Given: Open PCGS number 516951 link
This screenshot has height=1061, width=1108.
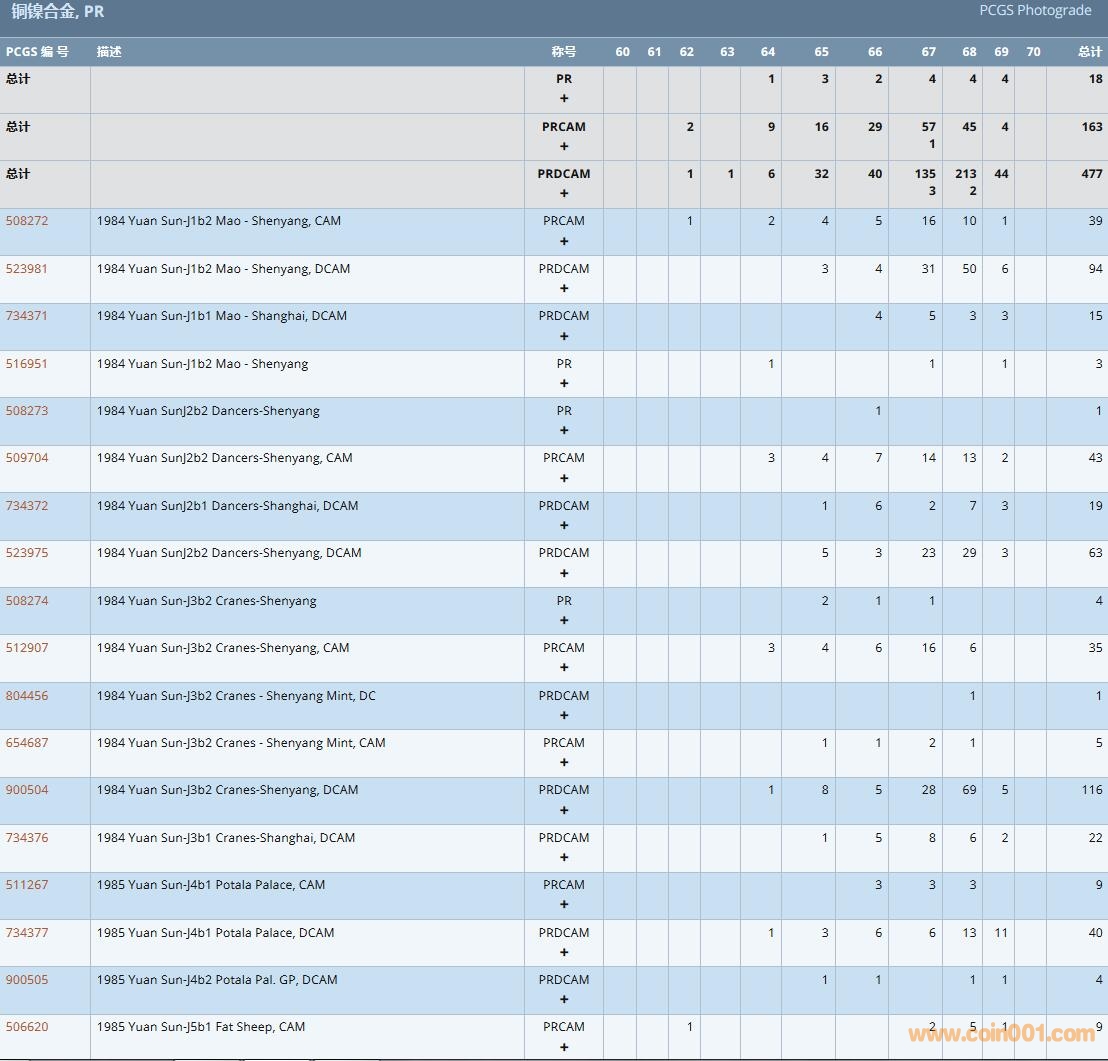Looking at the screenshot, I should [27, 364].
